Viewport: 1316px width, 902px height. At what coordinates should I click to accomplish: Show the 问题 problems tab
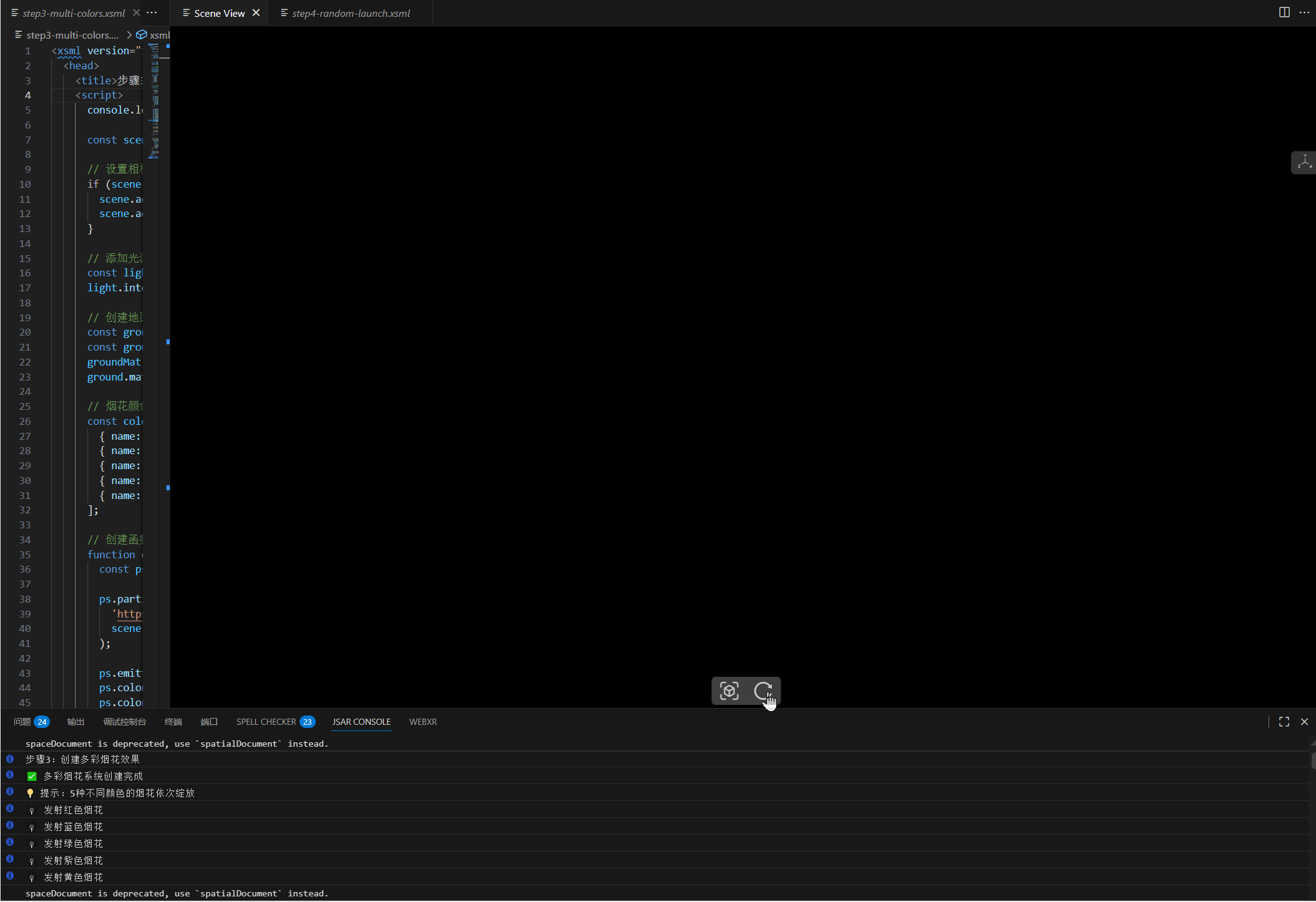[22, 722]
